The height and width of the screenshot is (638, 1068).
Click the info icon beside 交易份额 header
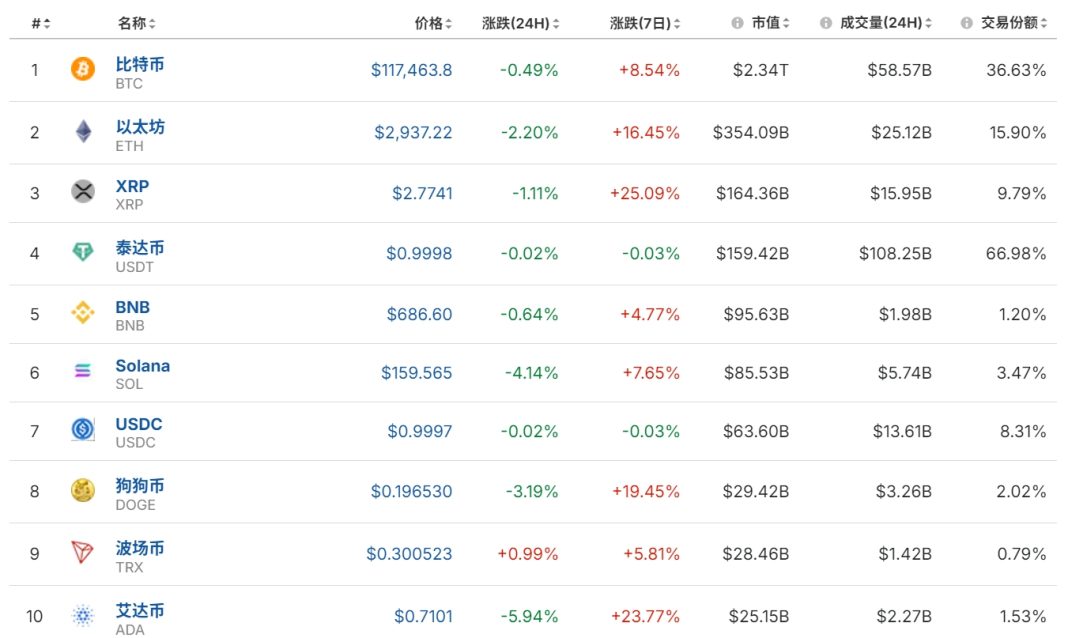pyautogui.click(x=966, y=23)
